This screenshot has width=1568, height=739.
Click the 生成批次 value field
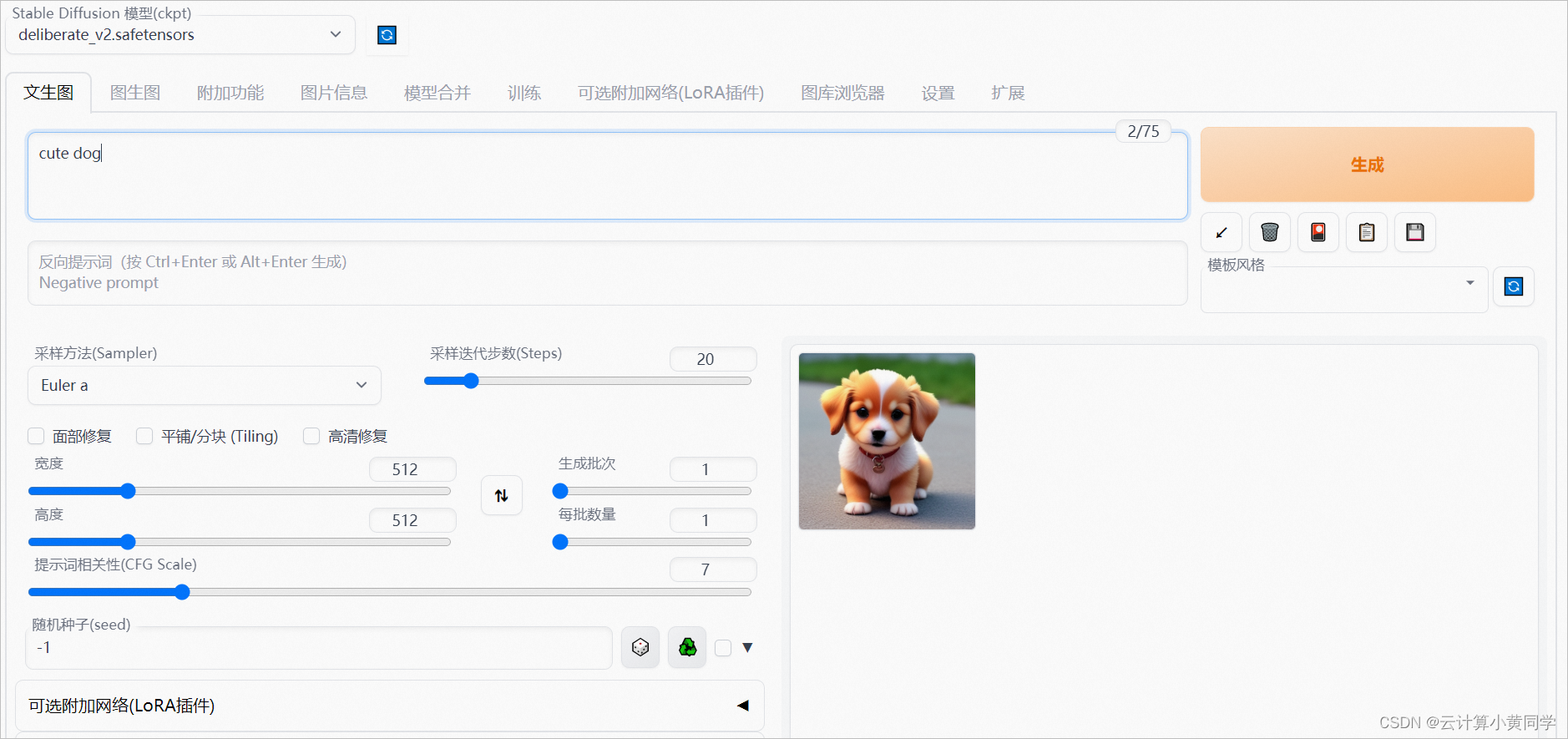point(713,469)
